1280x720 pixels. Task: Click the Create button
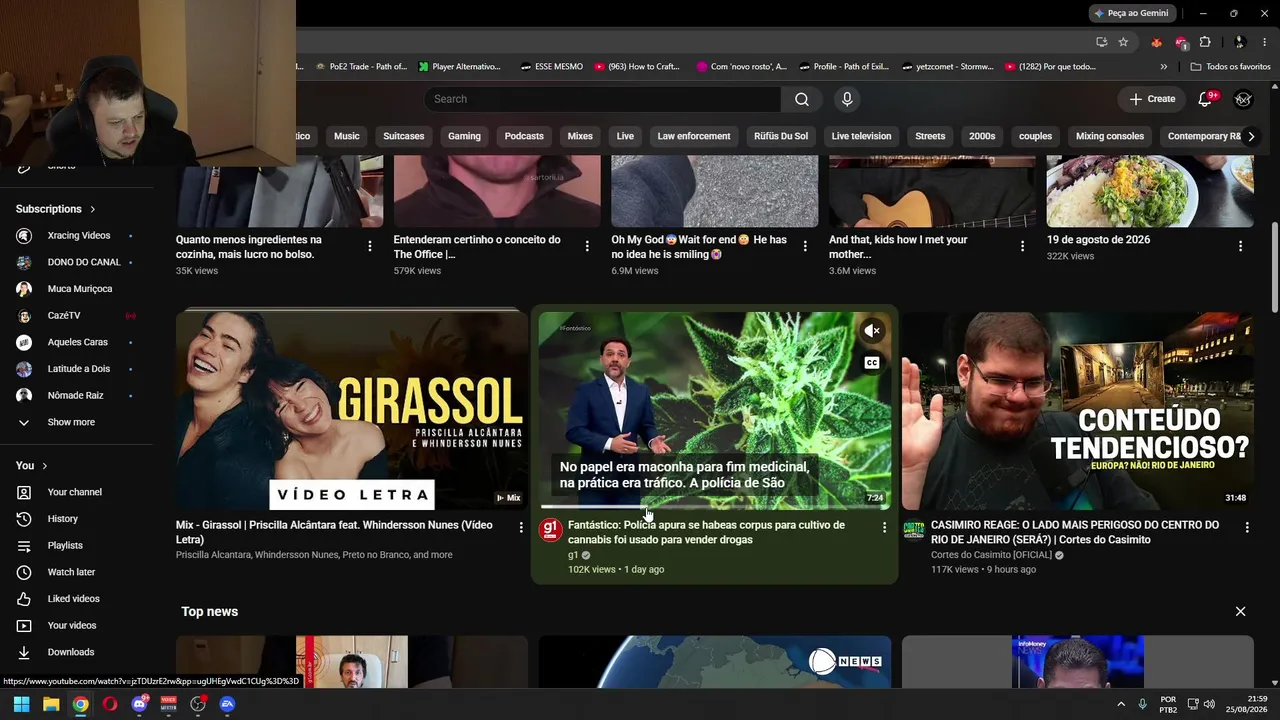(x=1152, y=99)
